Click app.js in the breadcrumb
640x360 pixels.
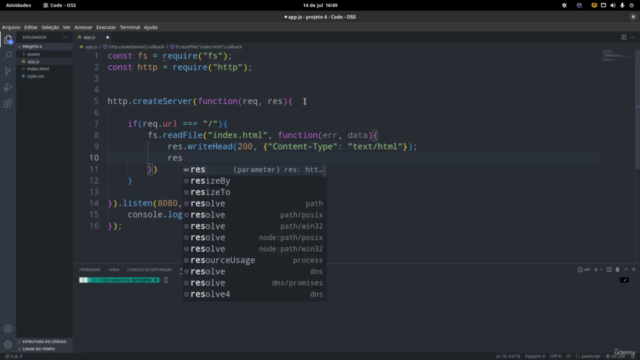point(91,47)
